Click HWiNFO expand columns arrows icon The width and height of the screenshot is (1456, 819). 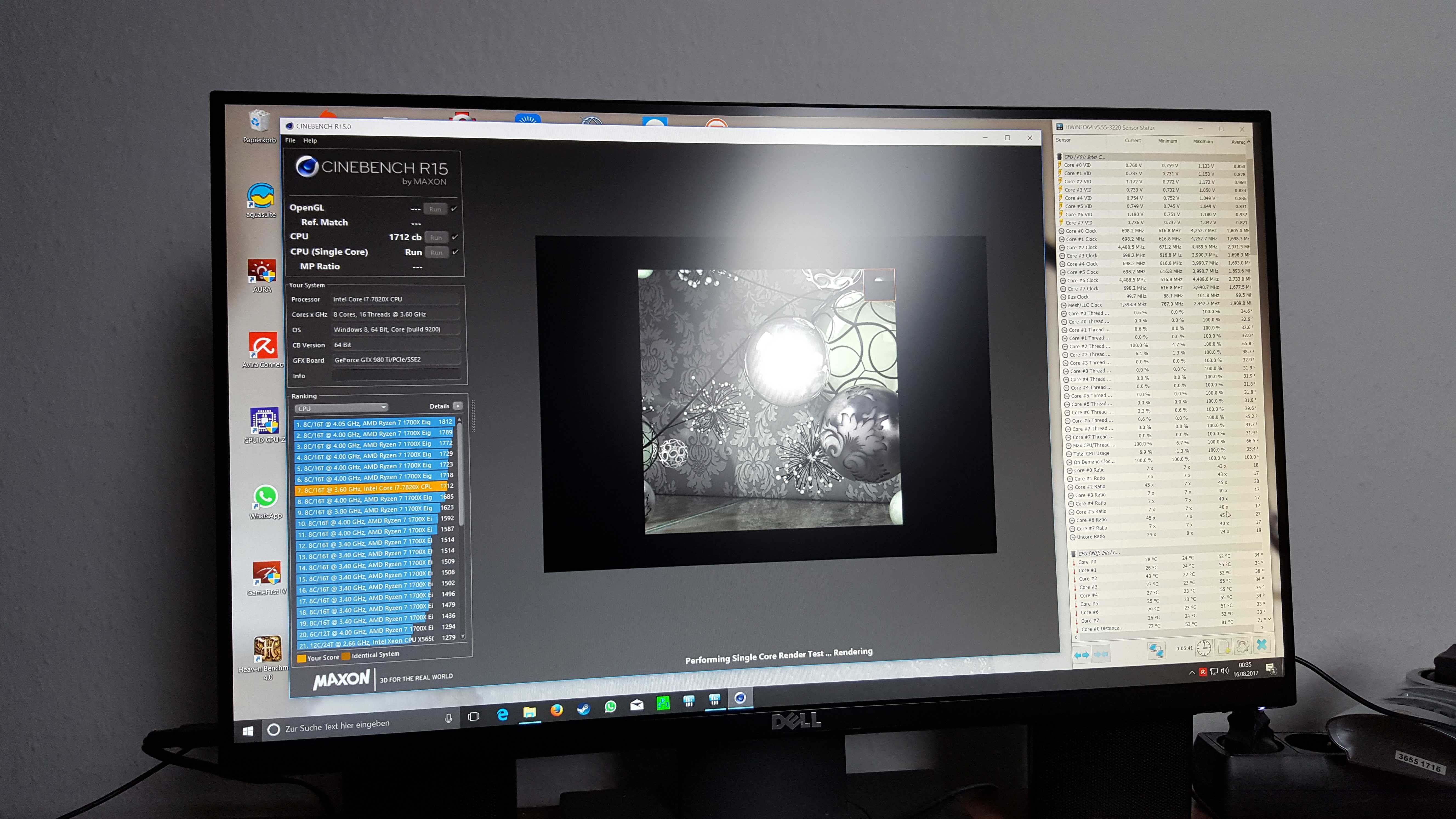(x=1082, y=655)
